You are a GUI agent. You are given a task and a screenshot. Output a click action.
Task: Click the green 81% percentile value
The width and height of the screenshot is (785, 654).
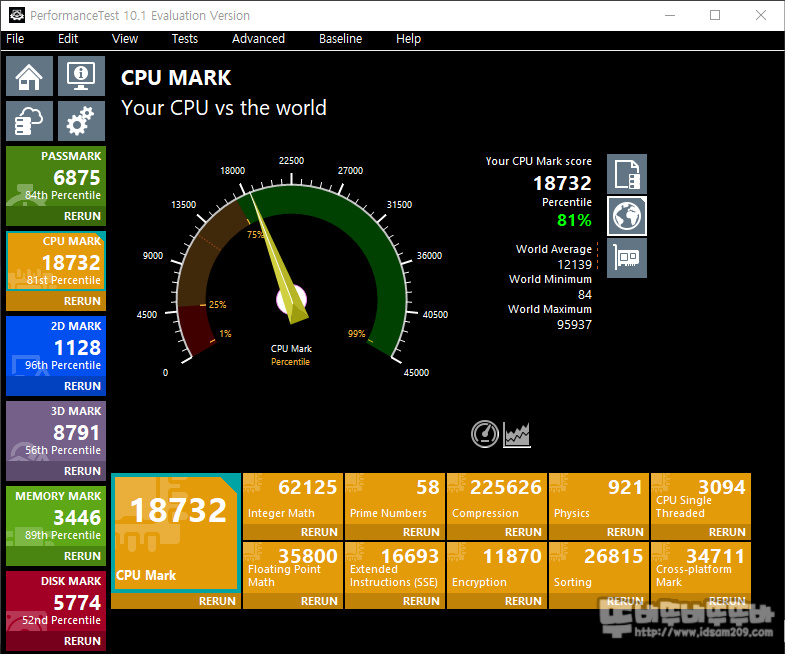coord(574,220)
